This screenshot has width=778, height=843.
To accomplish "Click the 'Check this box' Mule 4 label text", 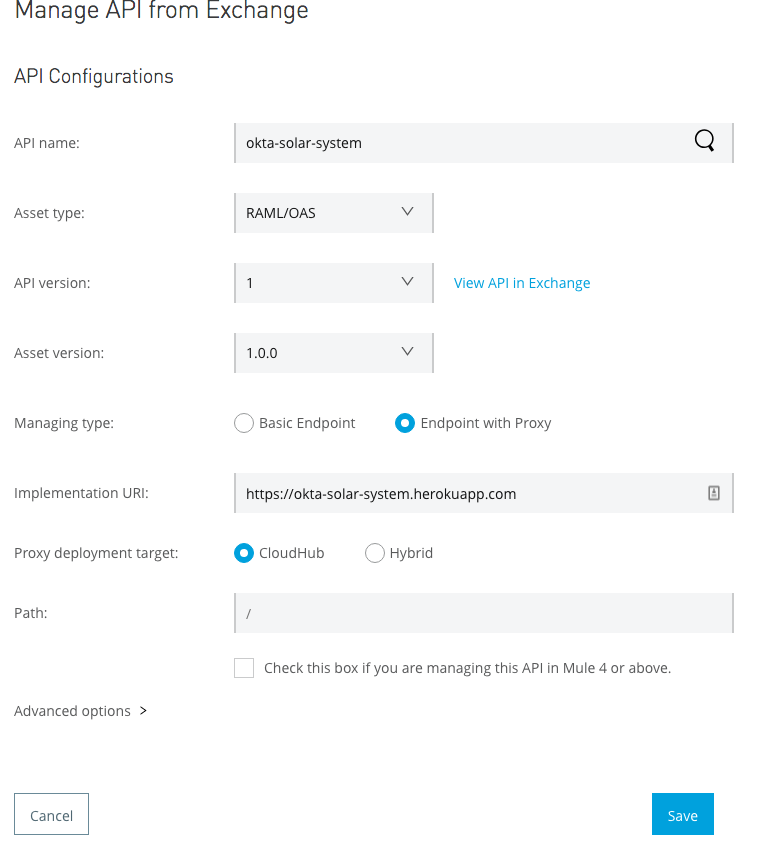I will pyautogui.click(x=467, y=668).
